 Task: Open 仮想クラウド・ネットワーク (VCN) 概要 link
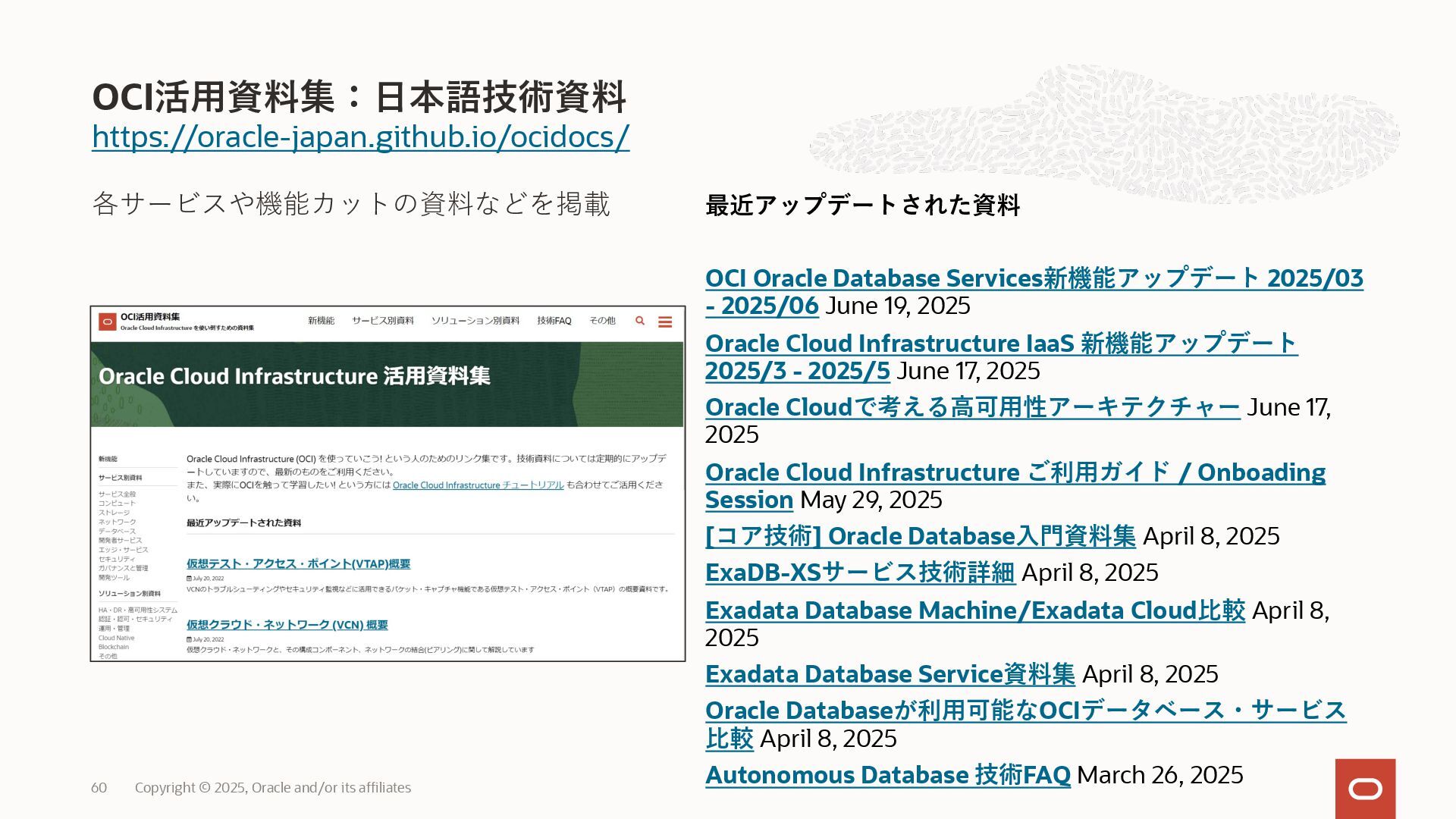[287, 625]
